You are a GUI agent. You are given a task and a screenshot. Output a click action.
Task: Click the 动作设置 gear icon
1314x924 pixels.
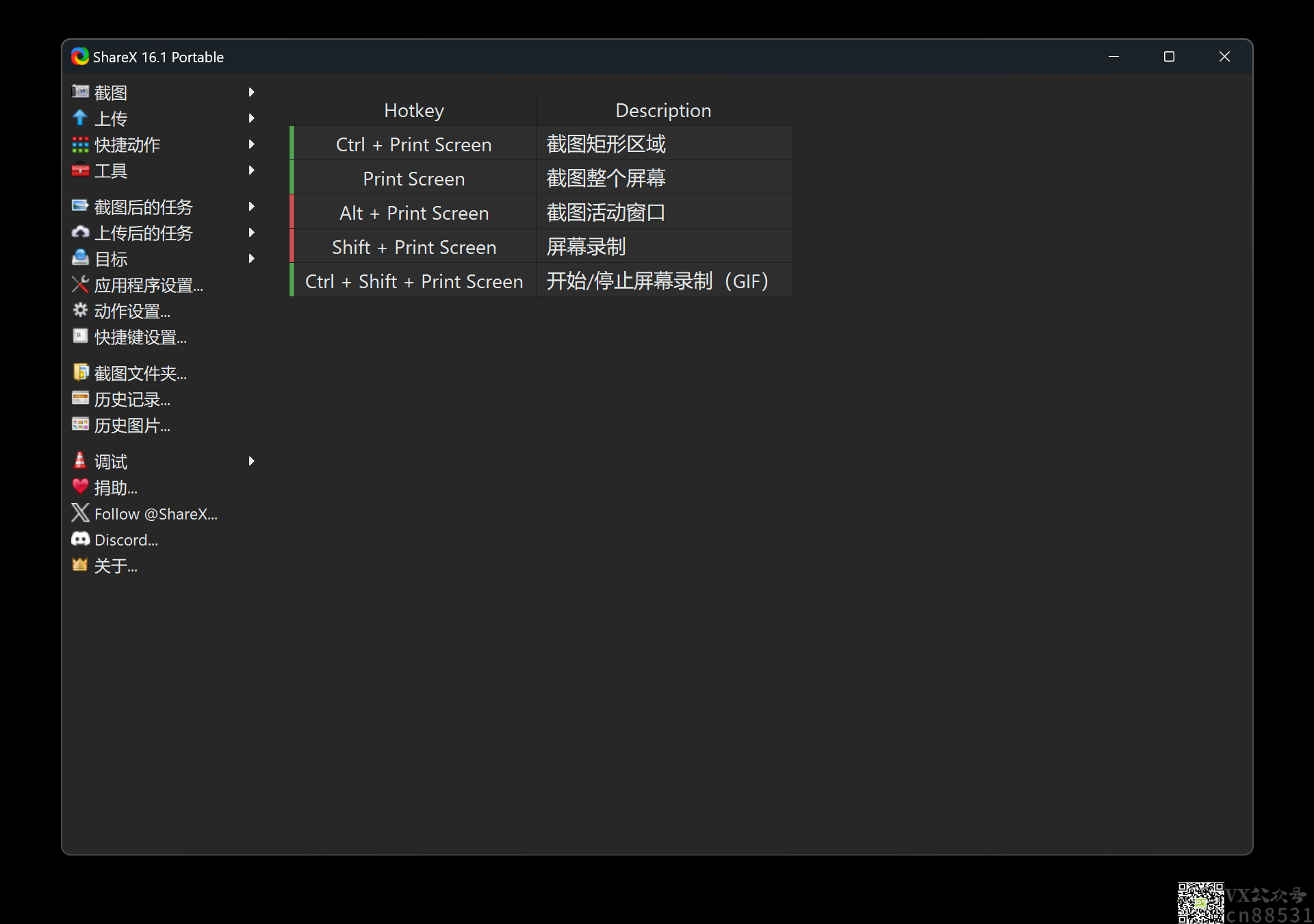tap(80, 311)
